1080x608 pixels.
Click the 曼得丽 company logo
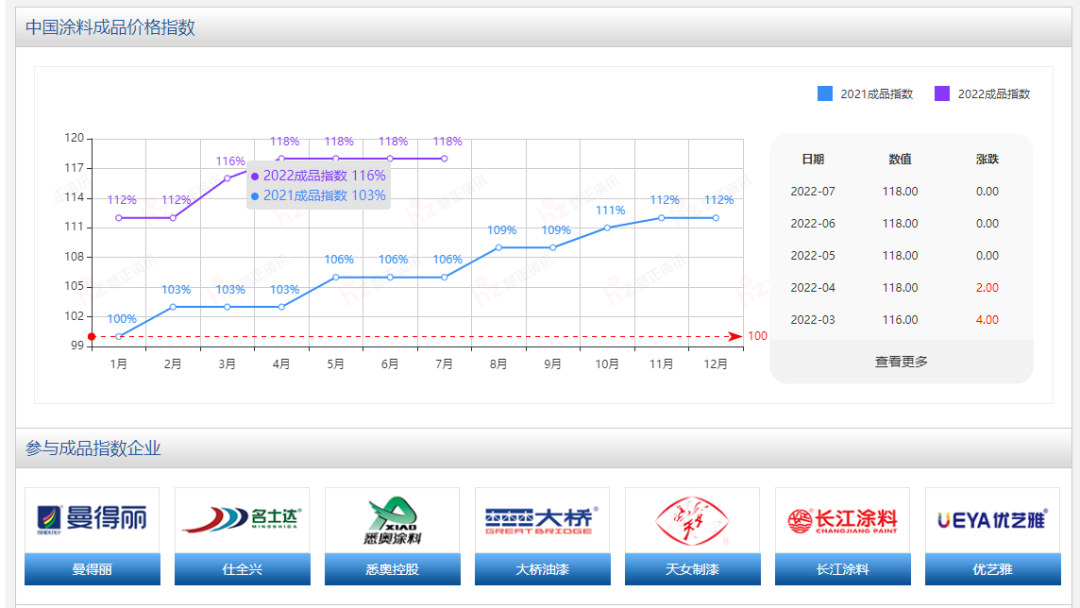(92, 519)
